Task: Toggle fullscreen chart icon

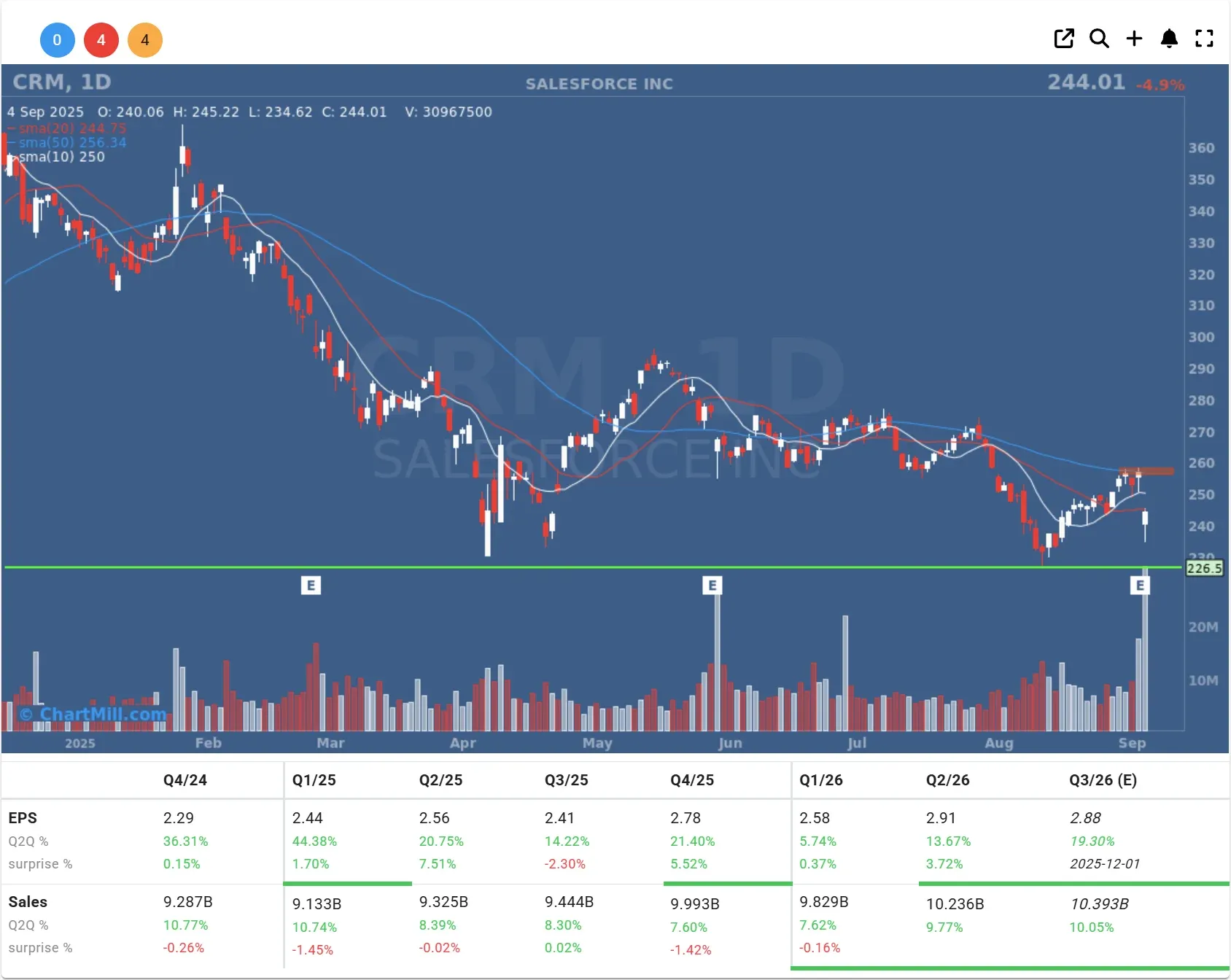Action: (x=1204, y=39)
